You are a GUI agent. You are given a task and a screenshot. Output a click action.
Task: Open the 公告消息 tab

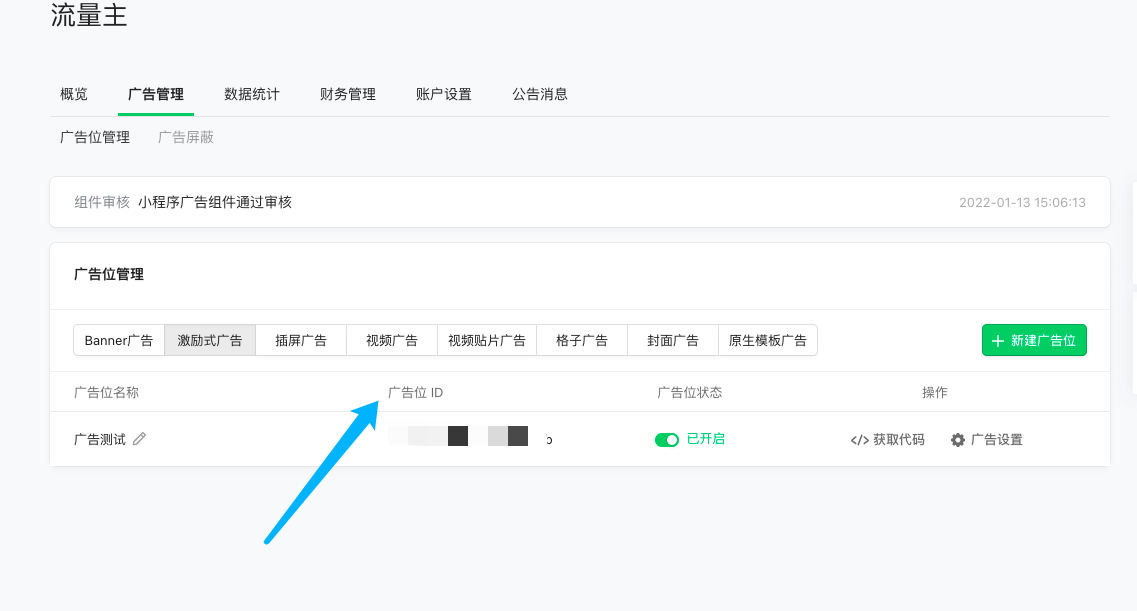tap(540, 94)
